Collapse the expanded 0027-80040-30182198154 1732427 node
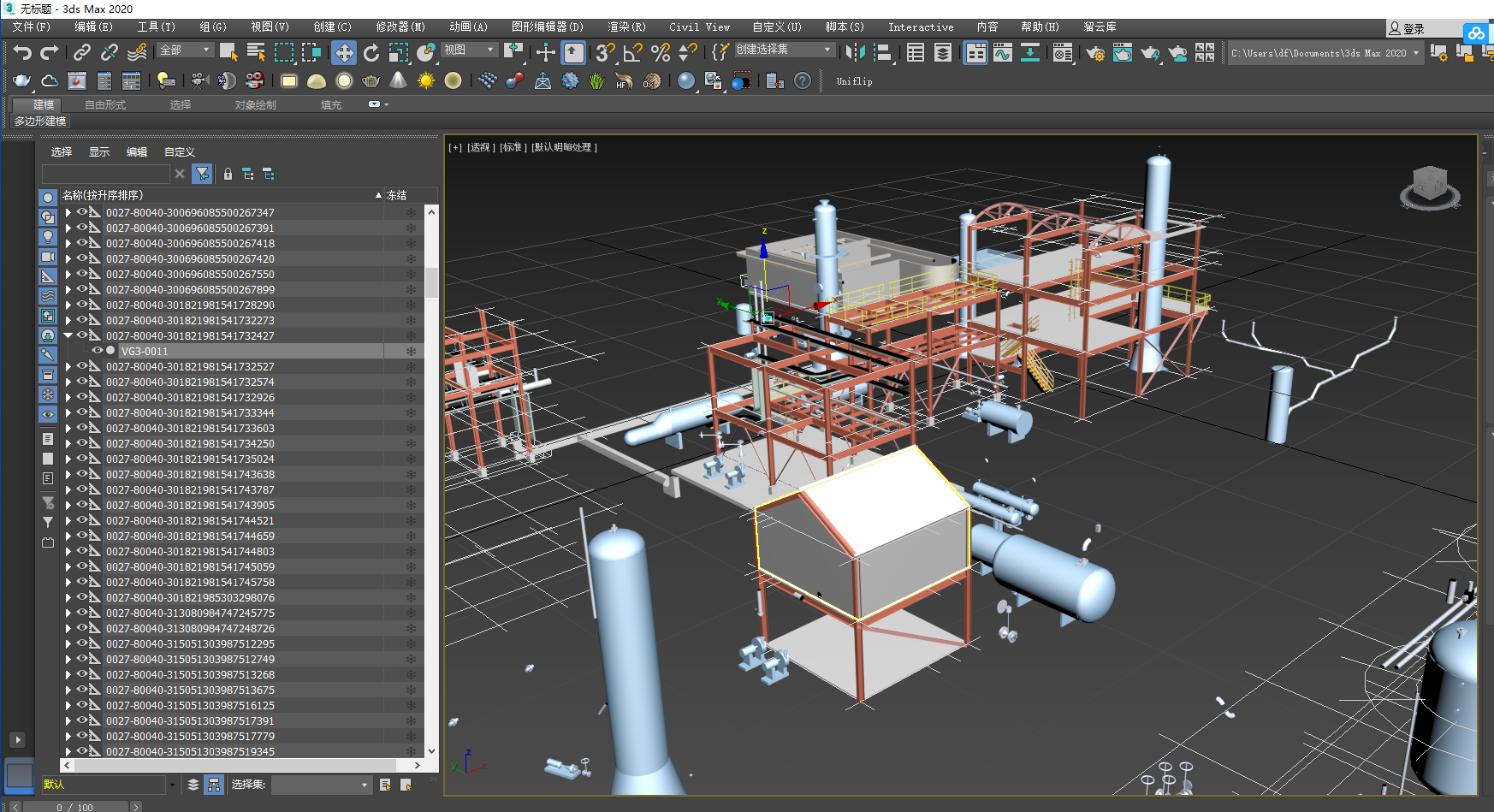 (x=68, y=335)
